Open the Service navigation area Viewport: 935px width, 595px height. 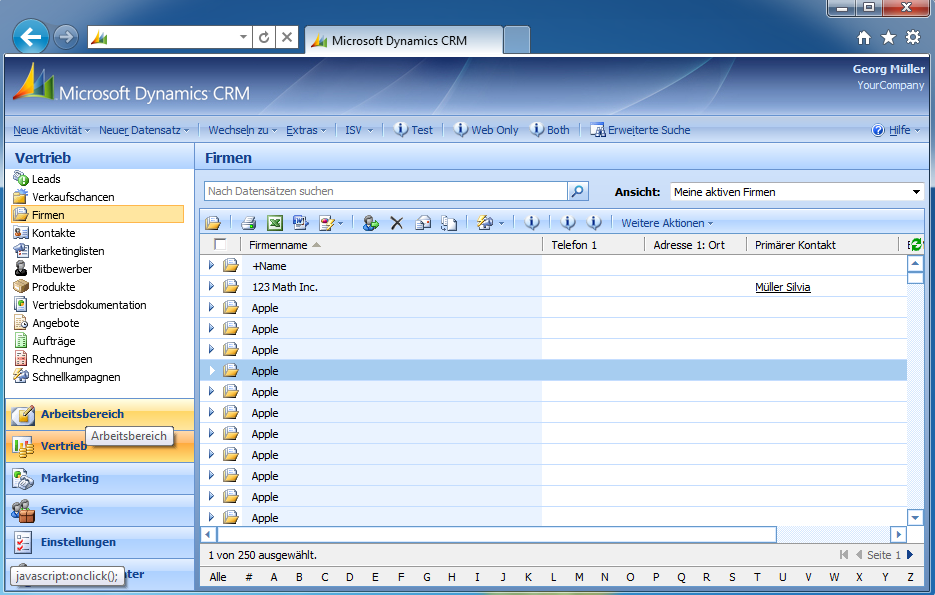tap(100, 510)
